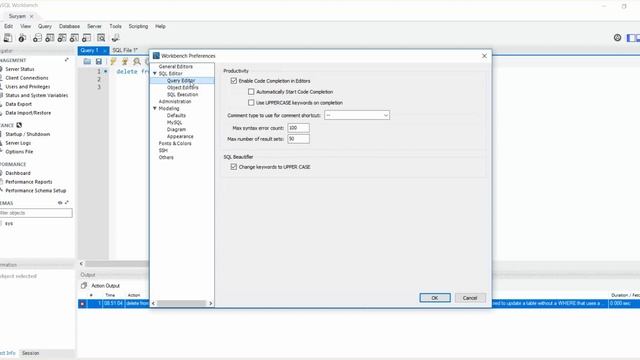Enable Use UPPERCASE keywords on completion
The image size is (640, 360).
[251, 103]
